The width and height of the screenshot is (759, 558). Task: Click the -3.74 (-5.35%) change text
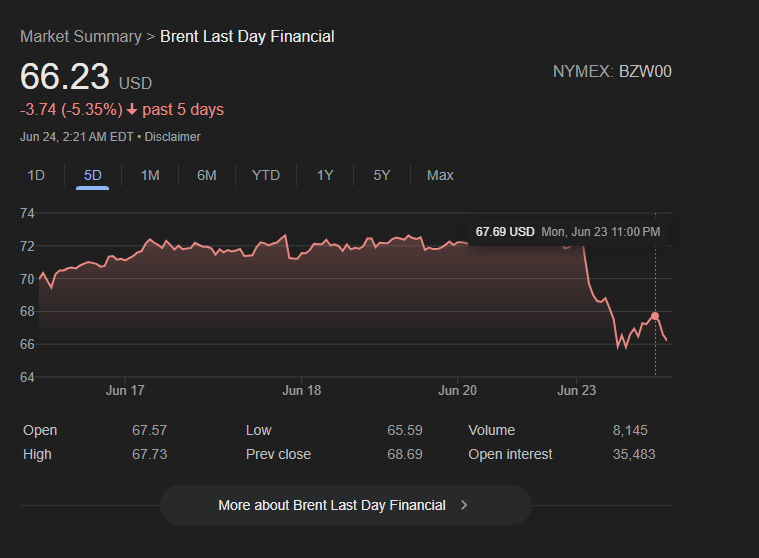tap(71, 110)
